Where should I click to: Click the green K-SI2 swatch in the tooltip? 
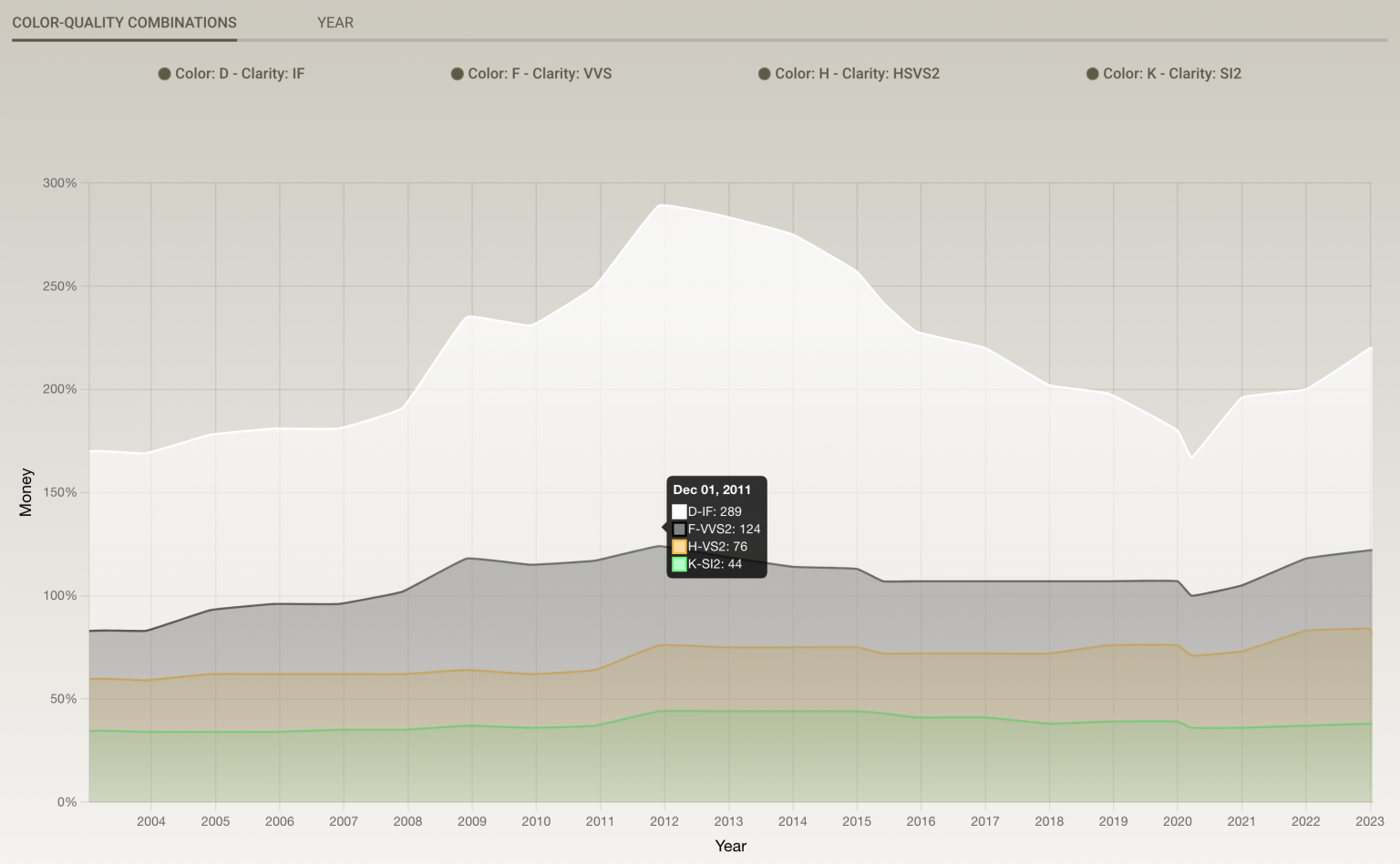tap(679, 564)
